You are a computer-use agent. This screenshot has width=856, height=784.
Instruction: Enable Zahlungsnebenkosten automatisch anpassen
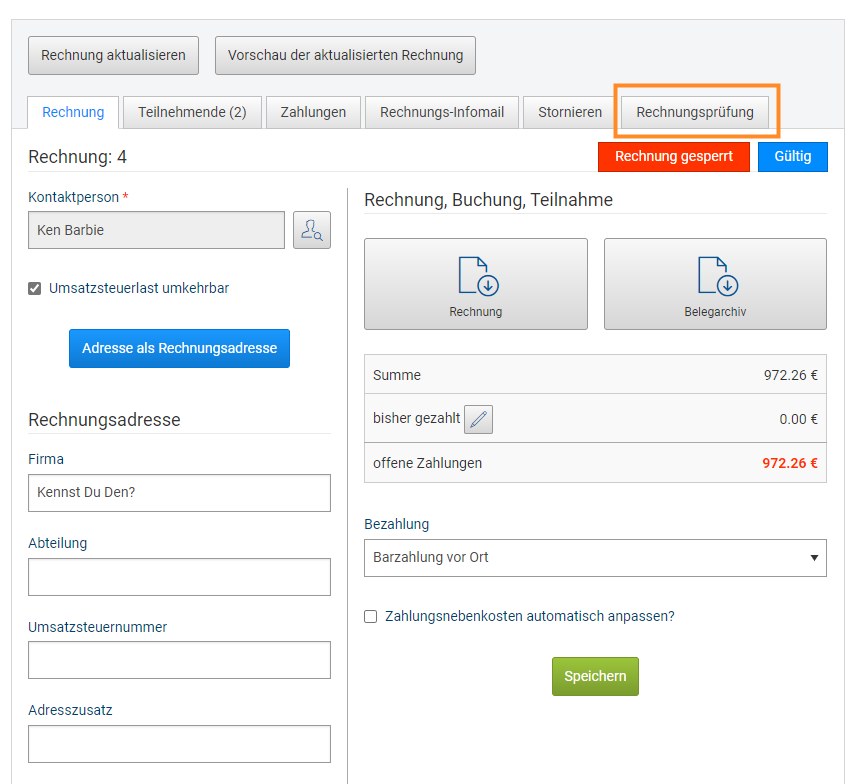click(371, 617)
